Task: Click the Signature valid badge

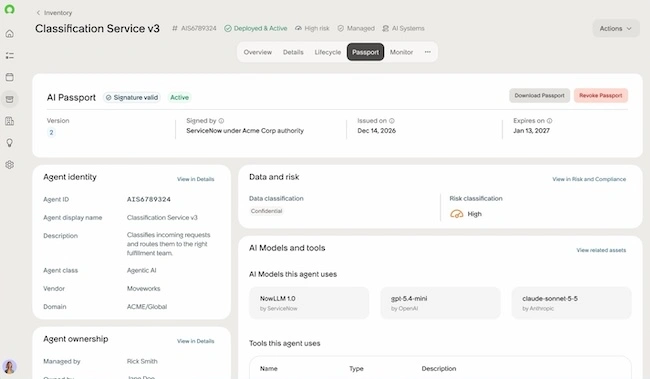Action: (132, 97)
